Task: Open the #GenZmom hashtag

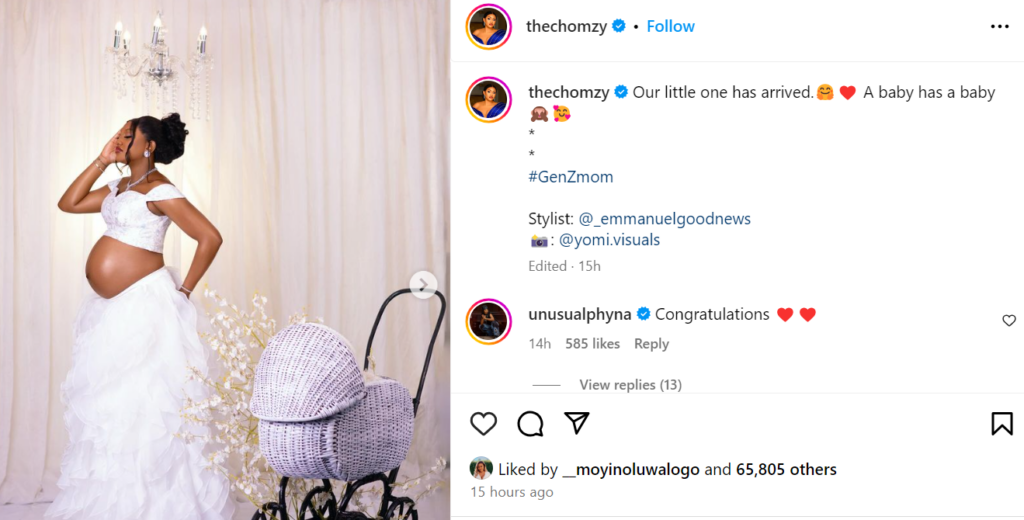Action: [x=570, y=177]
